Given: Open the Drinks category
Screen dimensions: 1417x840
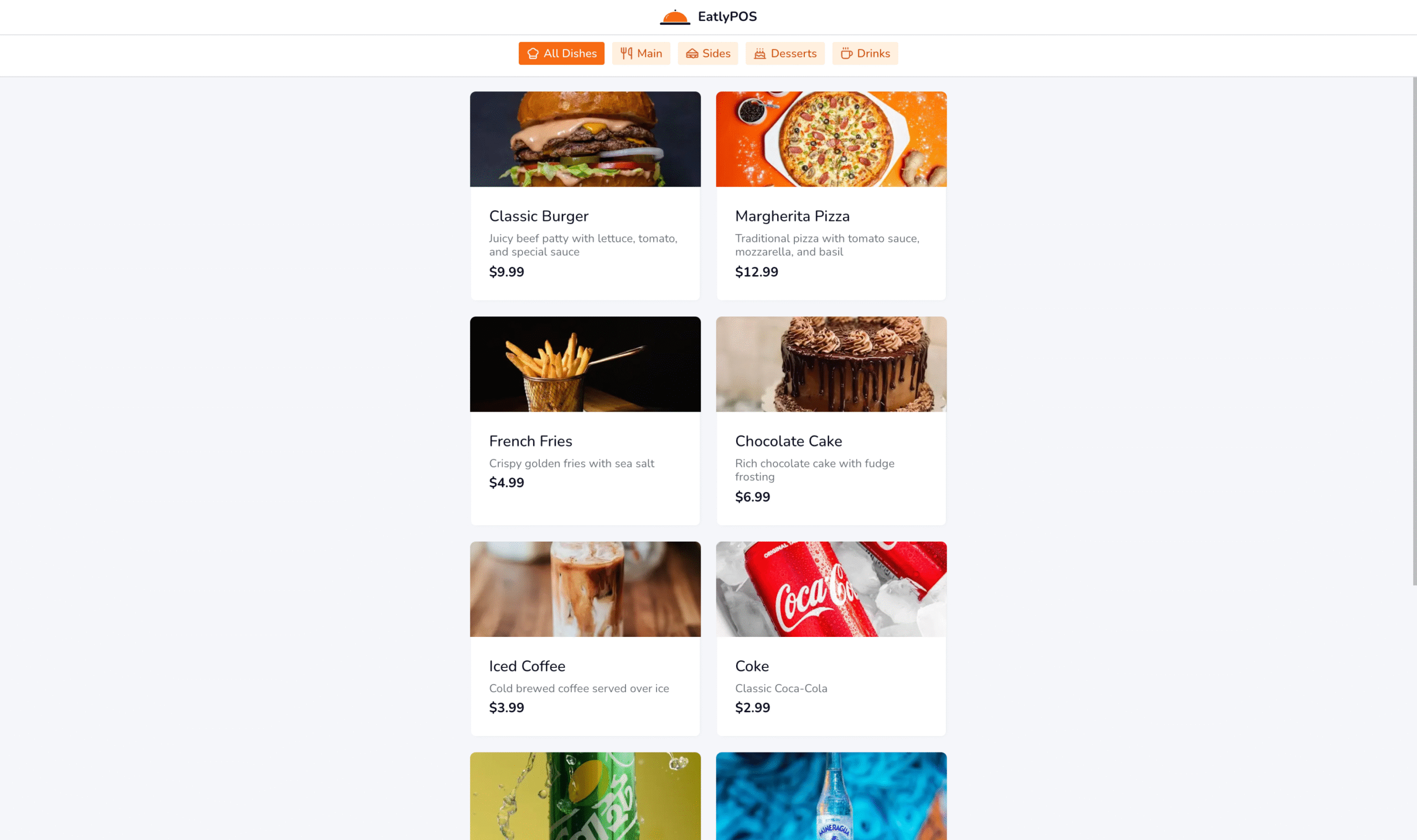Looking at the screenshot, I should [865, 53].
